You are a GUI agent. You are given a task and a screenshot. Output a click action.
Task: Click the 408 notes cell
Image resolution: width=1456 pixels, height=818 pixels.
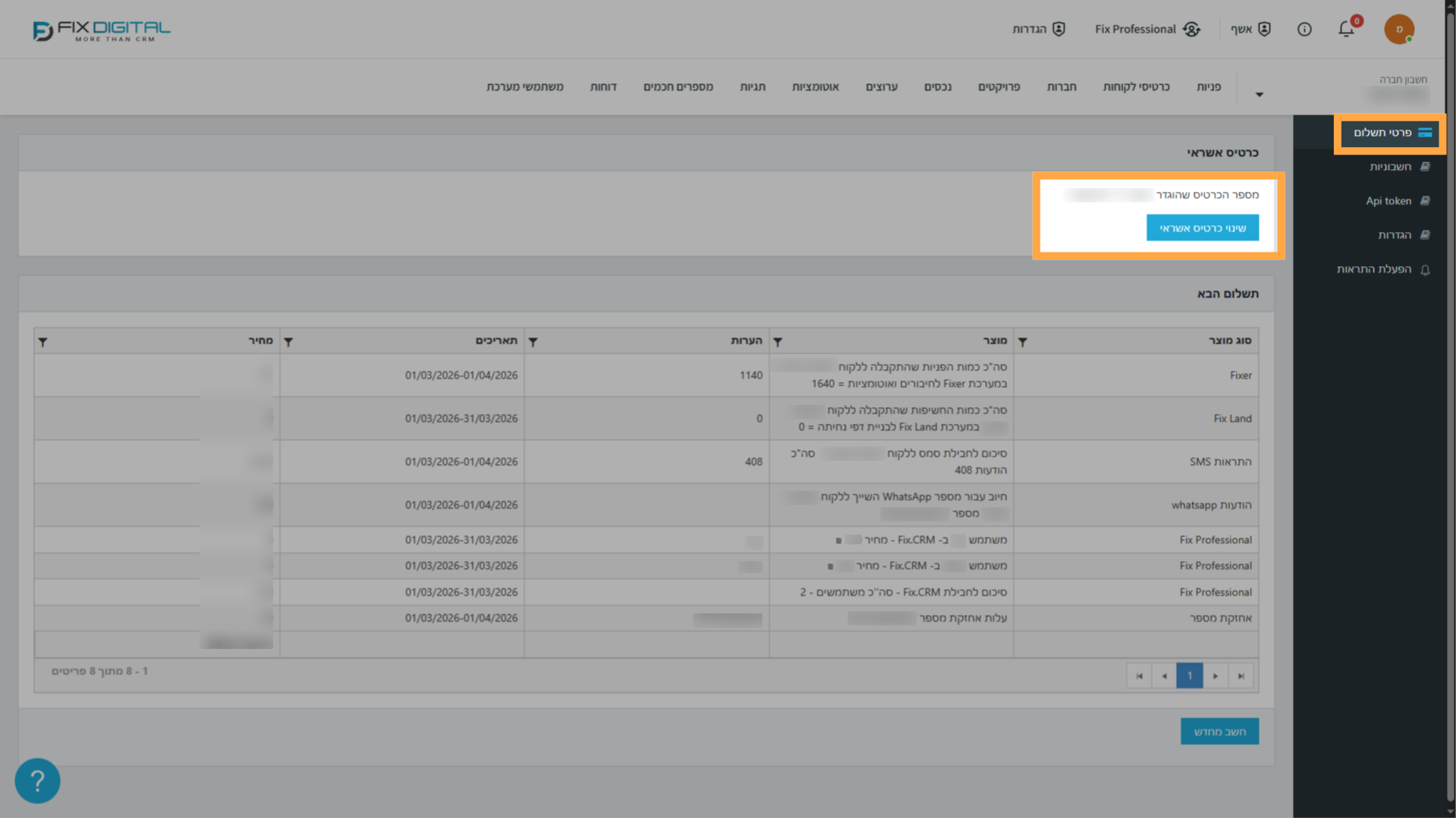(x=646, y=462)
